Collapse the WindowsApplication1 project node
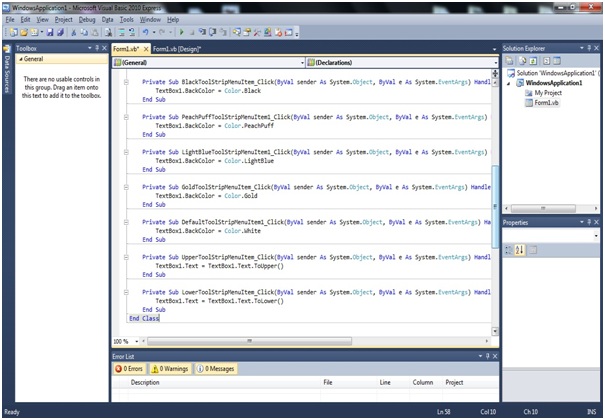605x420 pixels. pos(507,83)
